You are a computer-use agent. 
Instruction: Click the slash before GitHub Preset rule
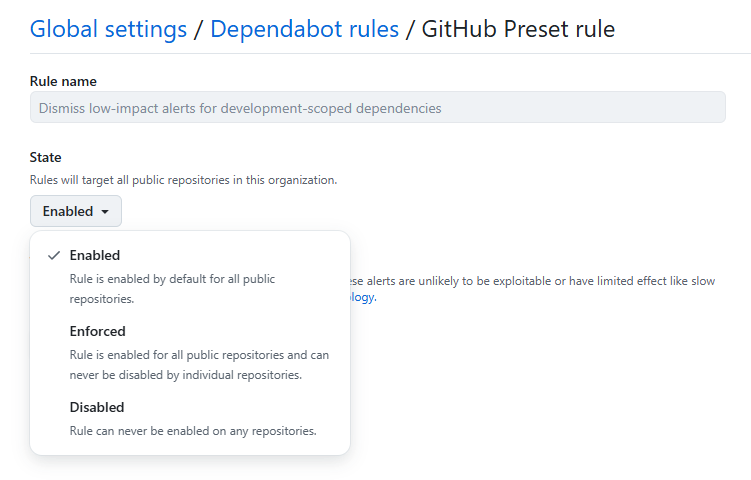pos(409,29)
